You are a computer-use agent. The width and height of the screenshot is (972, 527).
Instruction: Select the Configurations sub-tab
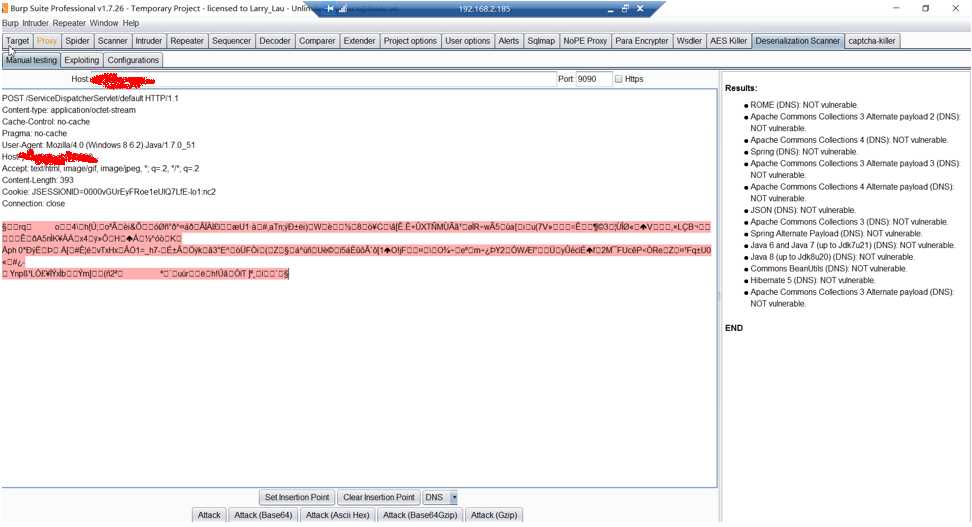[133, 60]
